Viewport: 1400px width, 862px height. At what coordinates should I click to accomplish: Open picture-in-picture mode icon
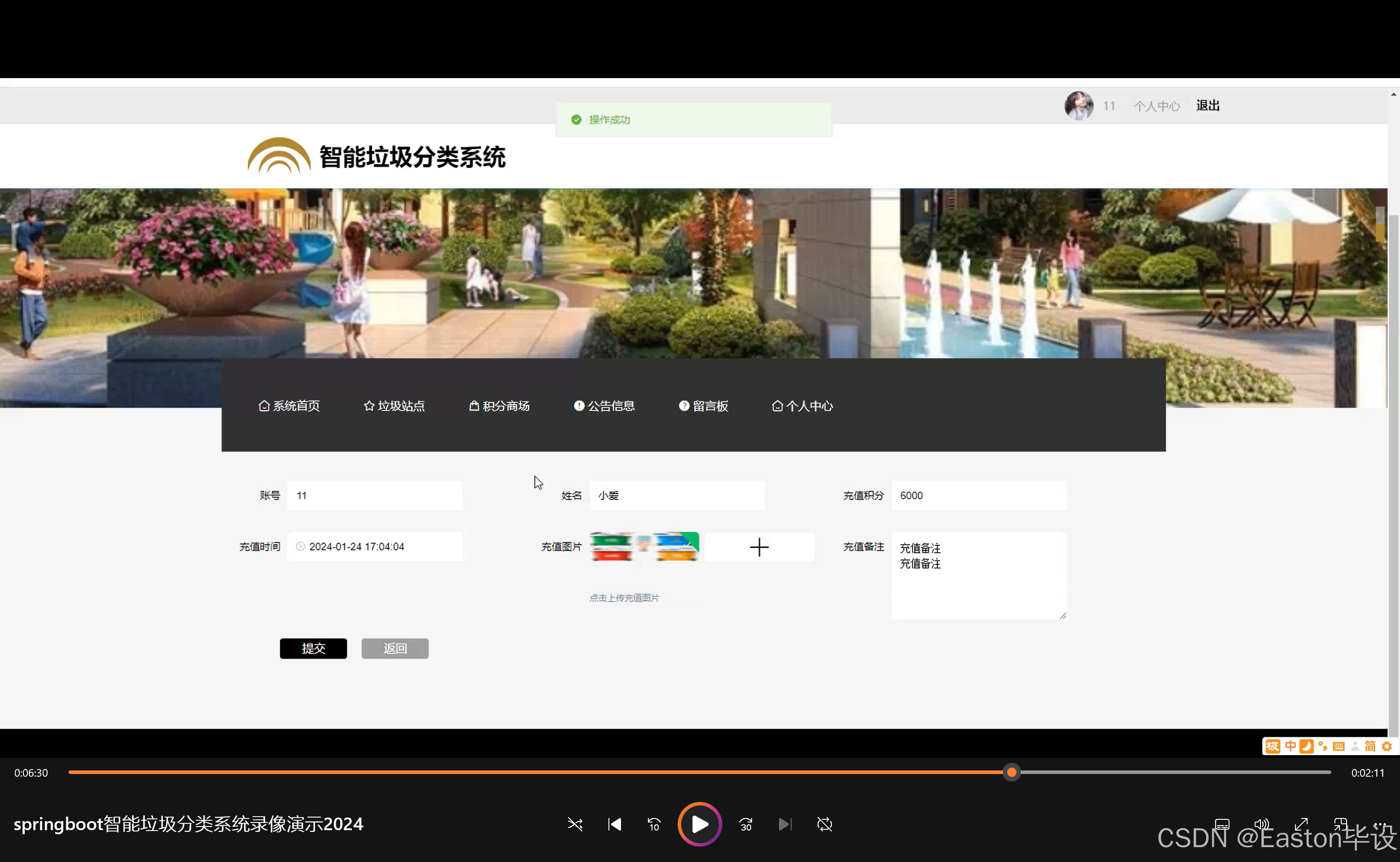pyautogui.click(x=1340, y=824)
